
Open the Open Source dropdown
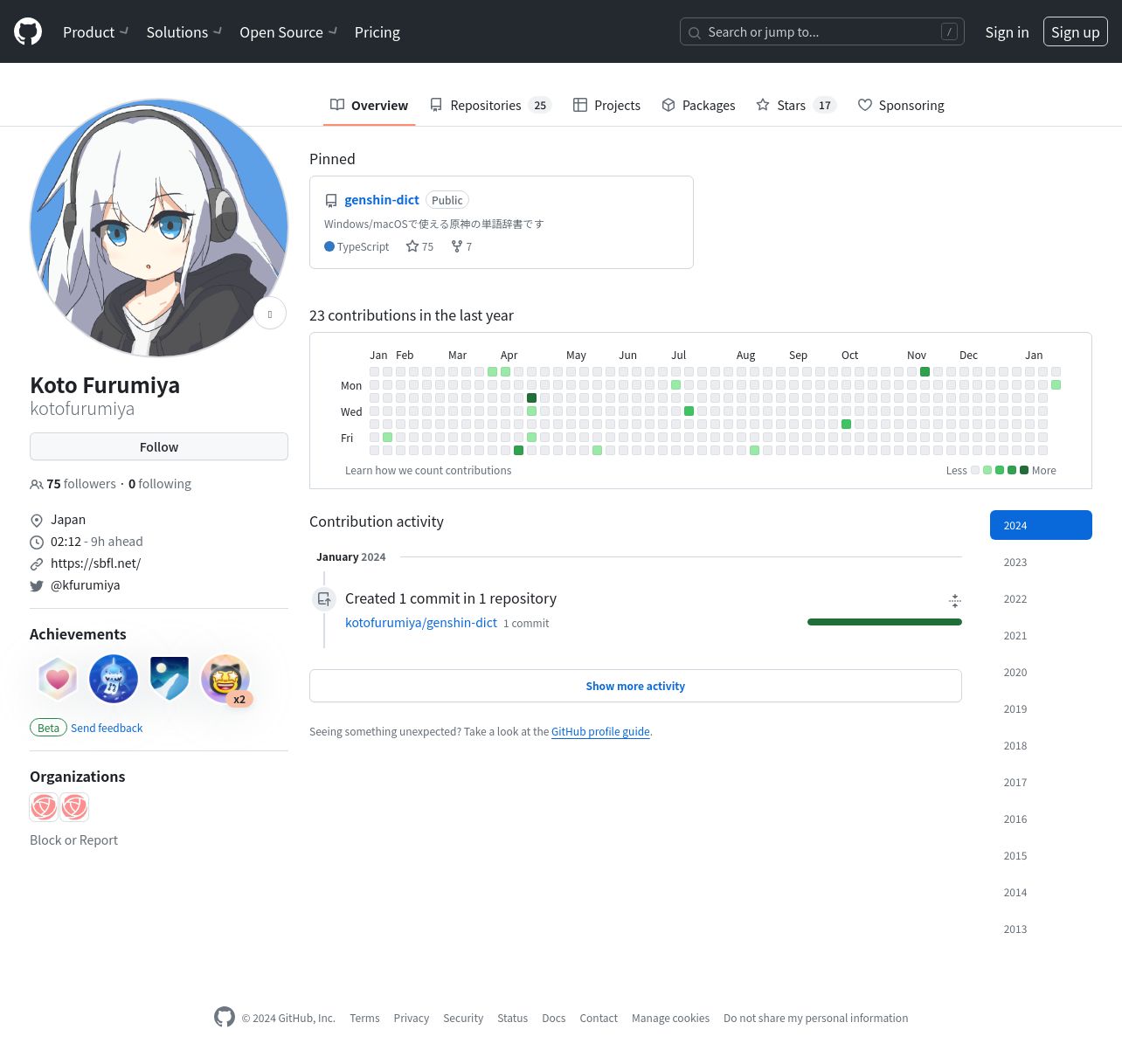(x=288, y=32)
